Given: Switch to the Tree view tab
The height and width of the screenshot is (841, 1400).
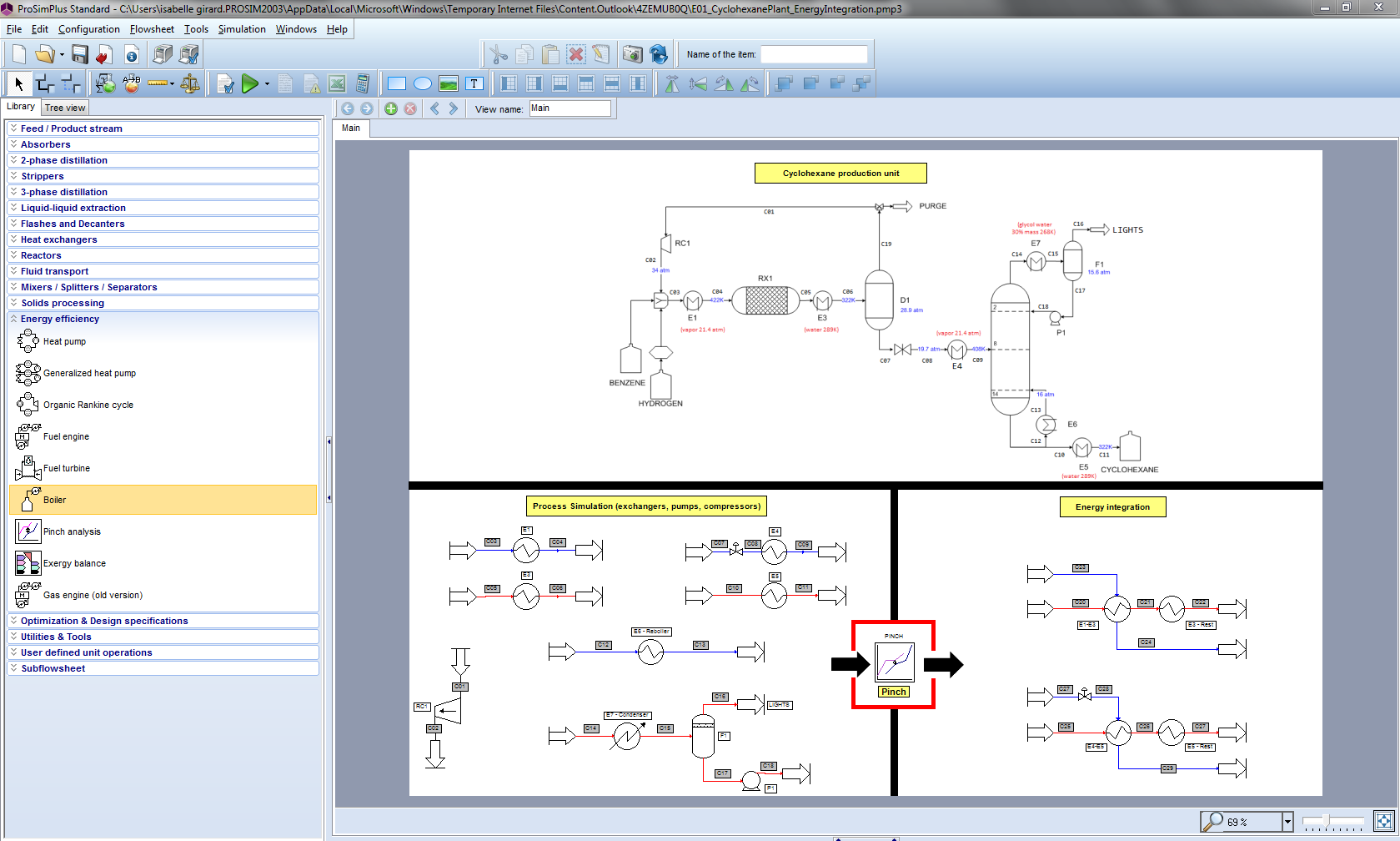Looking at the screenshot, I should coord(64,107).
